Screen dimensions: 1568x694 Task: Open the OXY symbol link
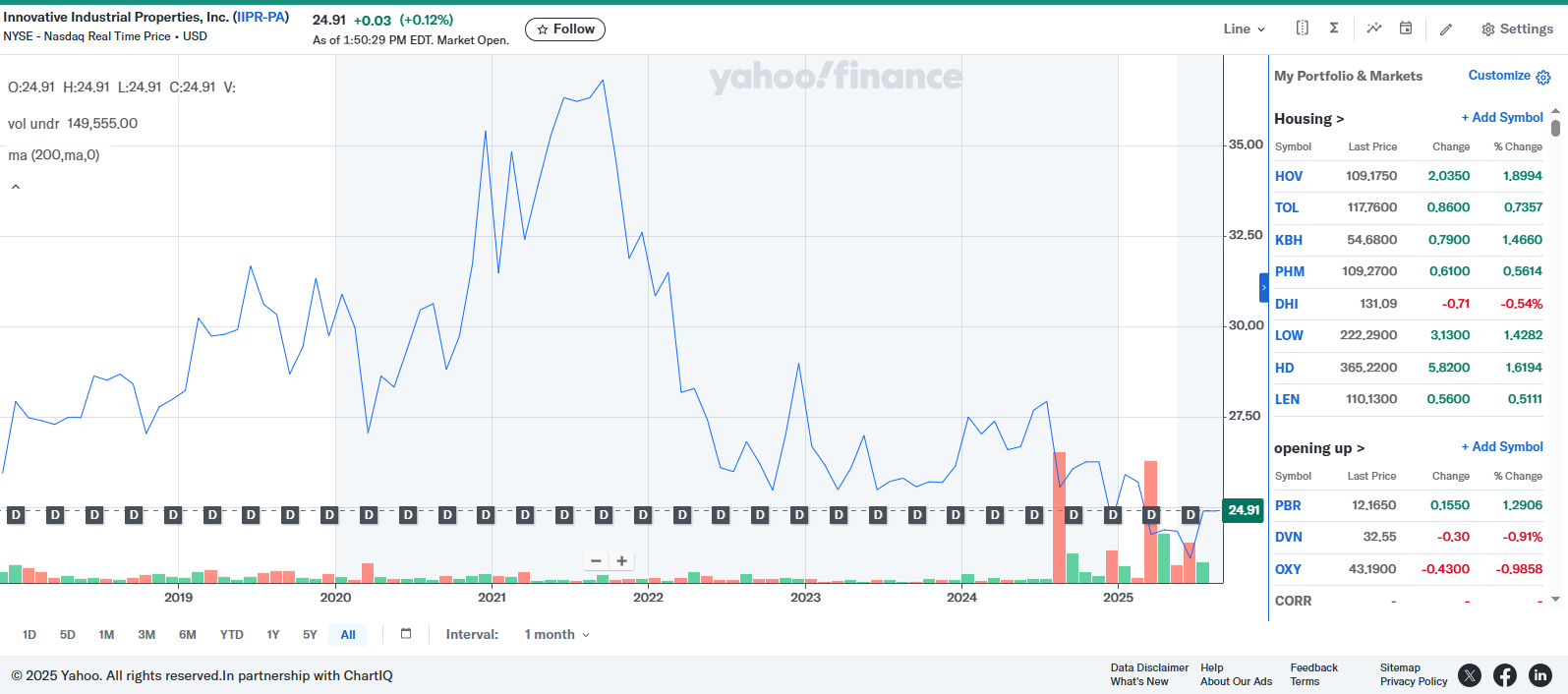(1289, 569)
